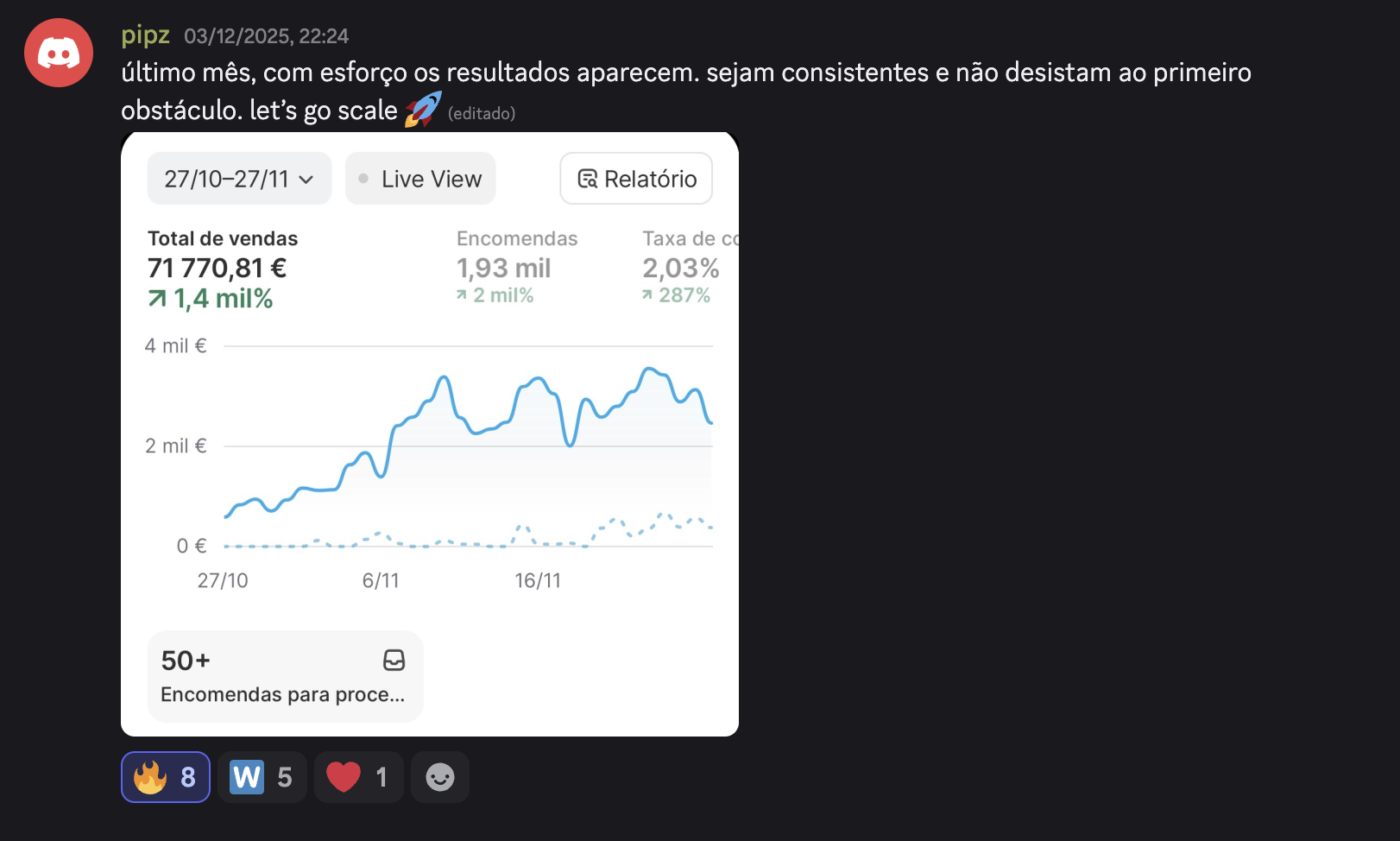Click the 50+ Encomendas para processar card
The height and width of the screenshot is (841, 1400).
tap(285, 676)
